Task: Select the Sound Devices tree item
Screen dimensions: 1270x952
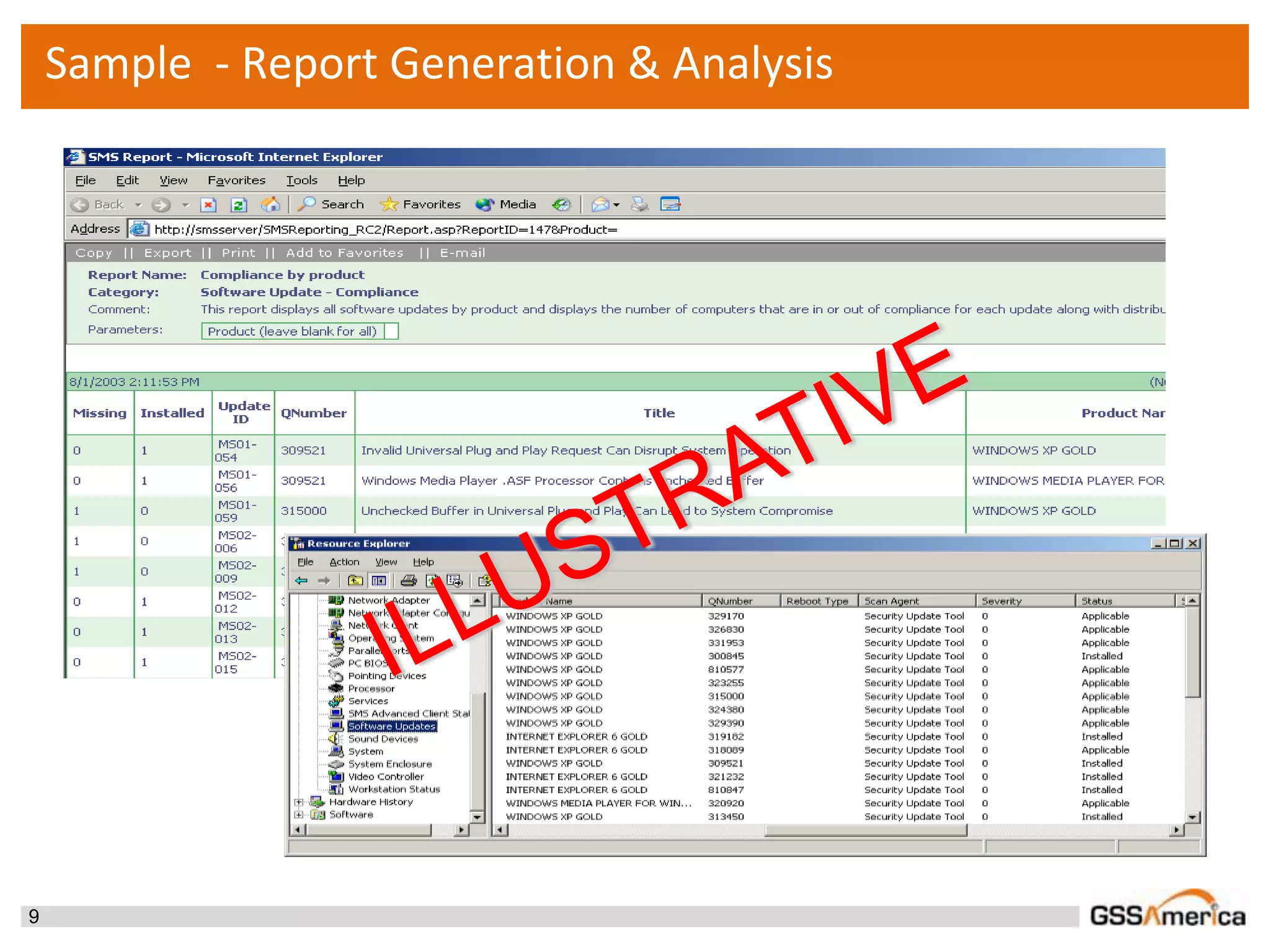Action: click(383, 739)
